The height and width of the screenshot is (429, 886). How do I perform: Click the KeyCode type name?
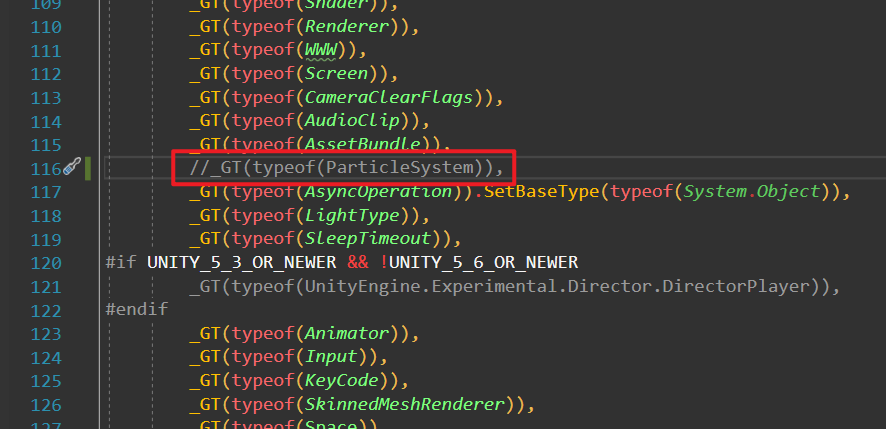click(342, 380)
